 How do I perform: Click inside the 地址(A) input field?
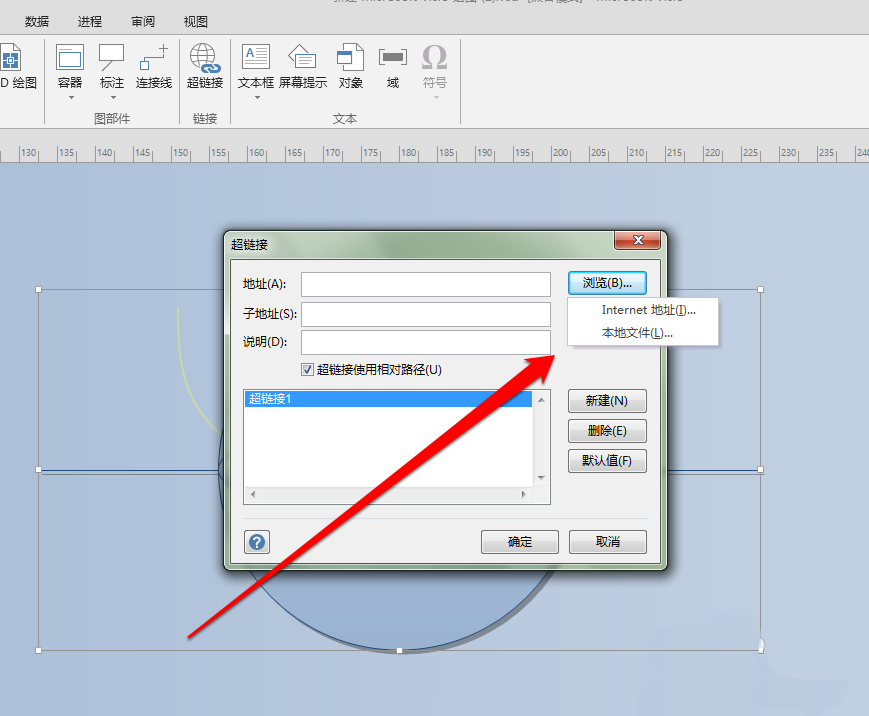tap(425, 284)
